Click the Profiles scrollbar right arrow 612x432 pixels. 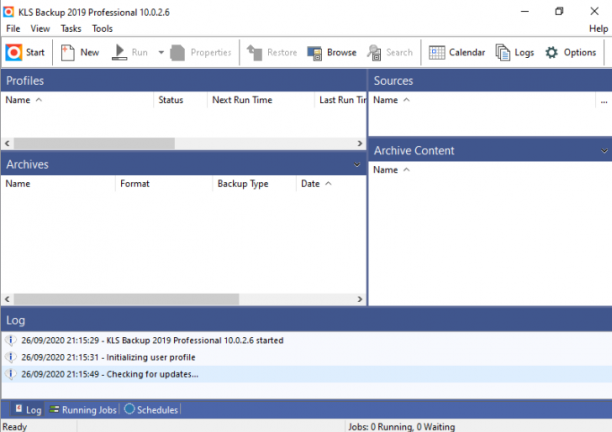click(x=359, y=143)
